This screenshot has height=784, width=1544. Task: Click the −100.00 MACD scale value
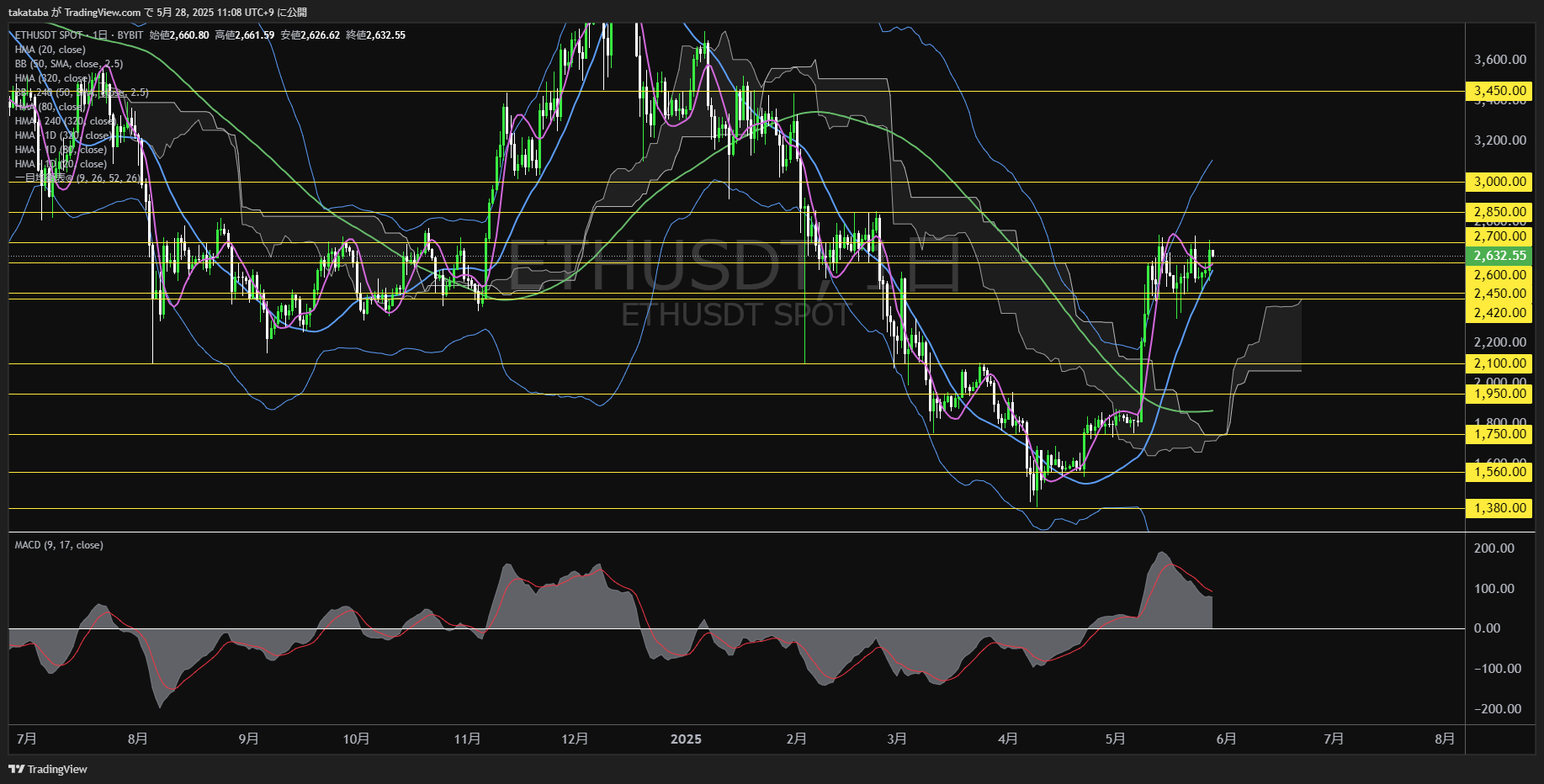pyautogui.click(x=1498, y=669)
